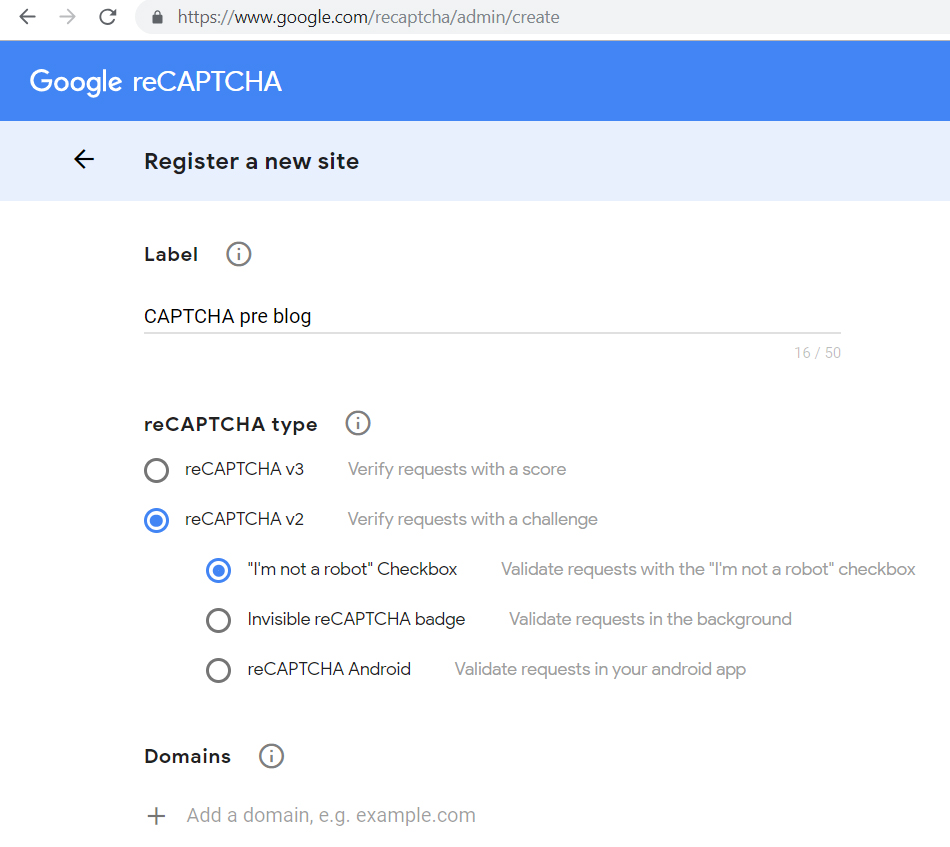Go back using Register a new site arrow

click(84, 159)
